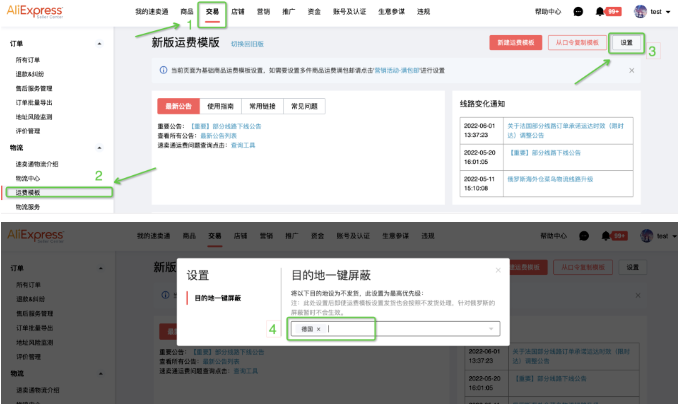Open 所有订单 in top screenshot sidebar
679x404 pixels.
click(28, 60)
